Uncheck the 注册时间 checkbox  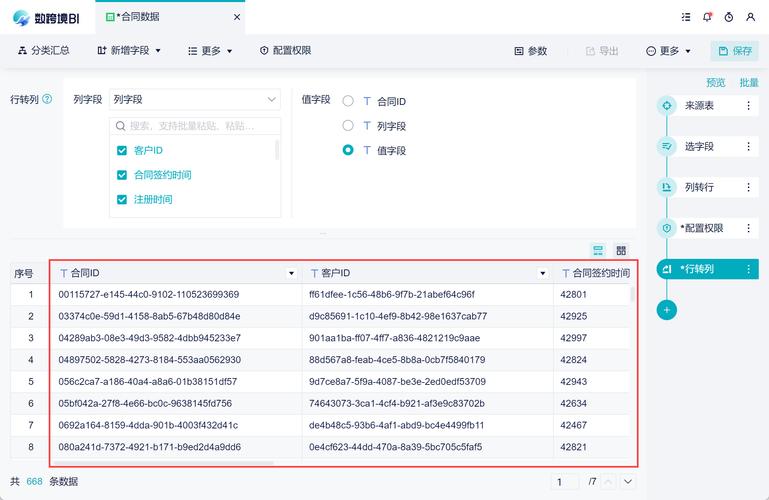pyautogui.click(x=122, y=200)
